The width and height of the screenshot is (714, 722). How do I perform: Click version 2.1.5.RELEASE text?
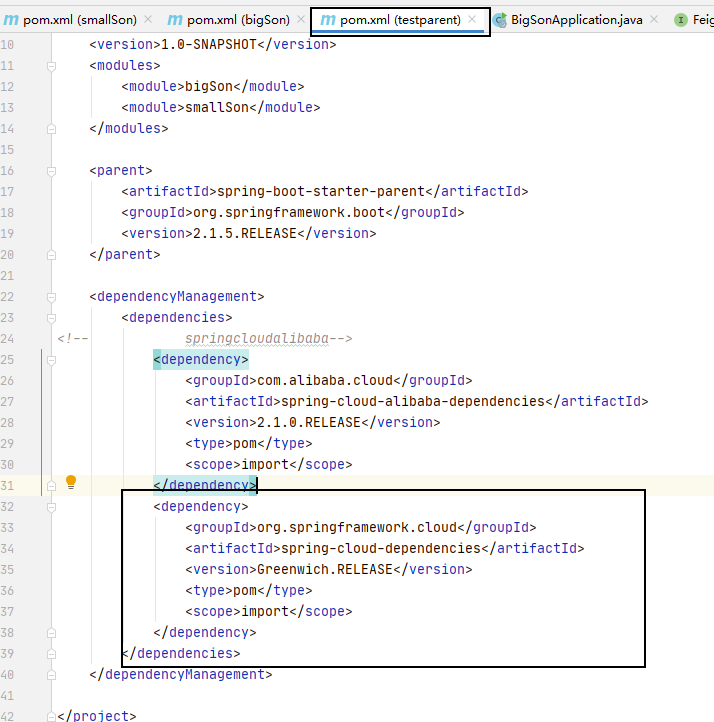(x=244, y=233)
